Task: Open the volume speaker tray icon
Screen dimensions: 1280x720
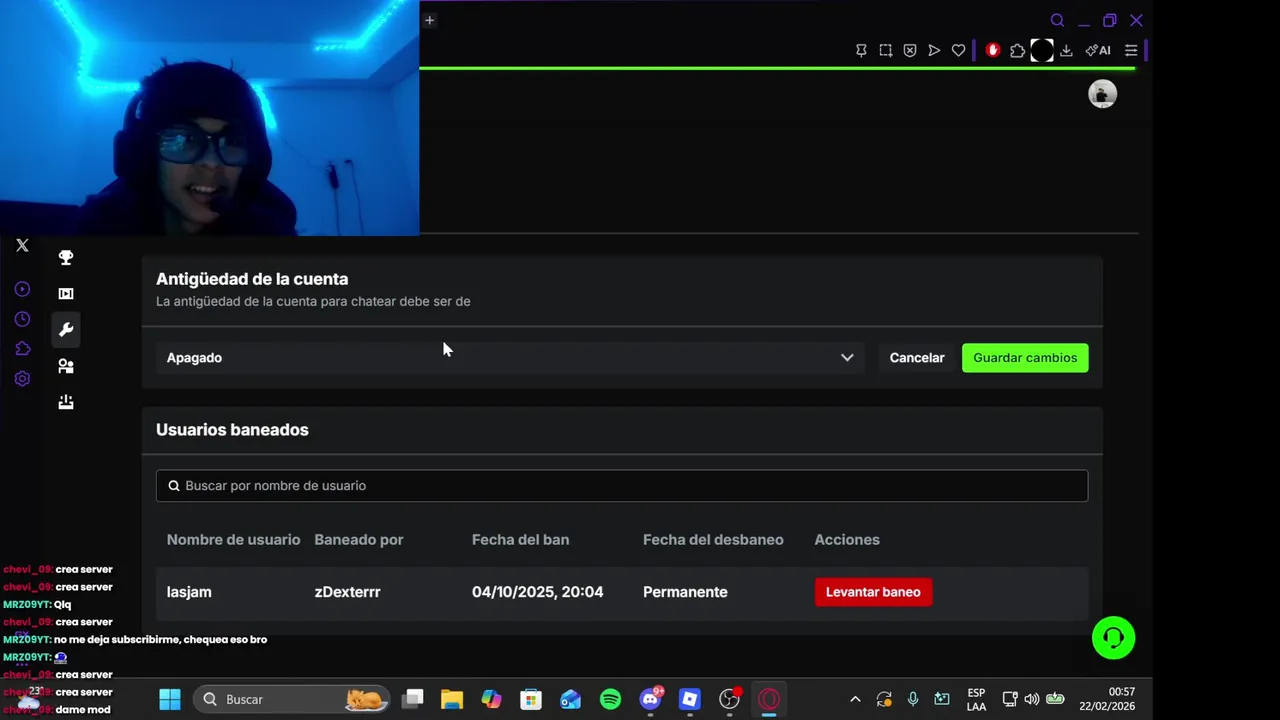Action: (1032, 699)
